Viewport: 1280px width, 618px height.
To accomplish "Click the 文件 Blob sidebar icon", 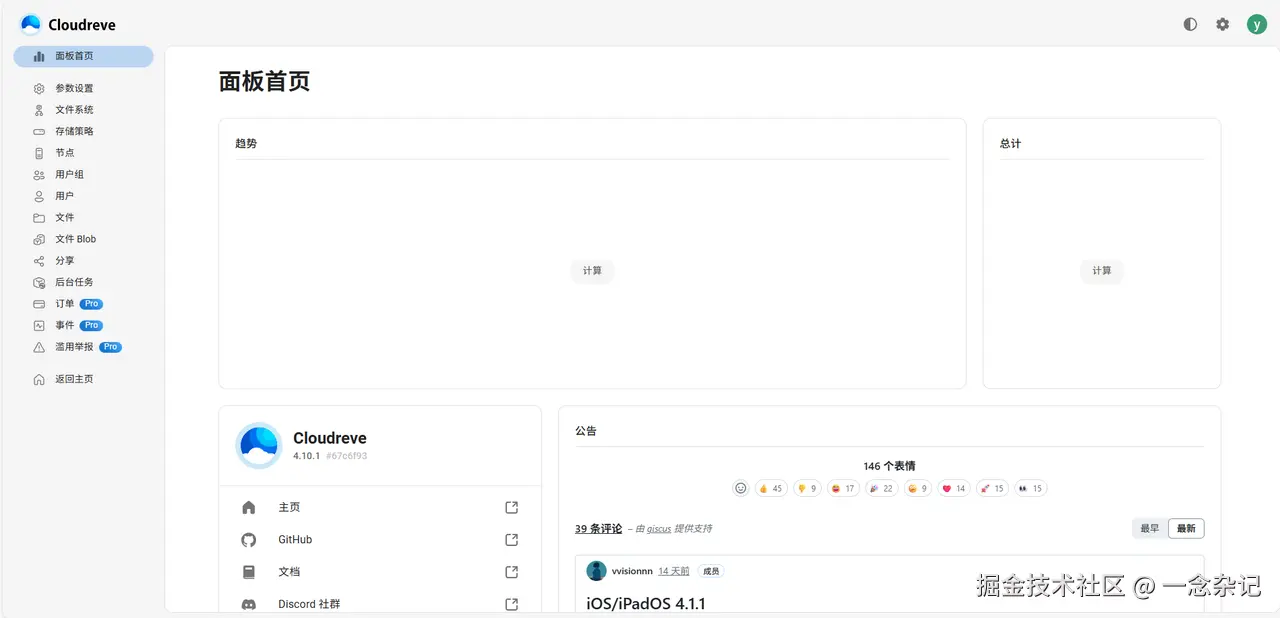I will (39, 239).
